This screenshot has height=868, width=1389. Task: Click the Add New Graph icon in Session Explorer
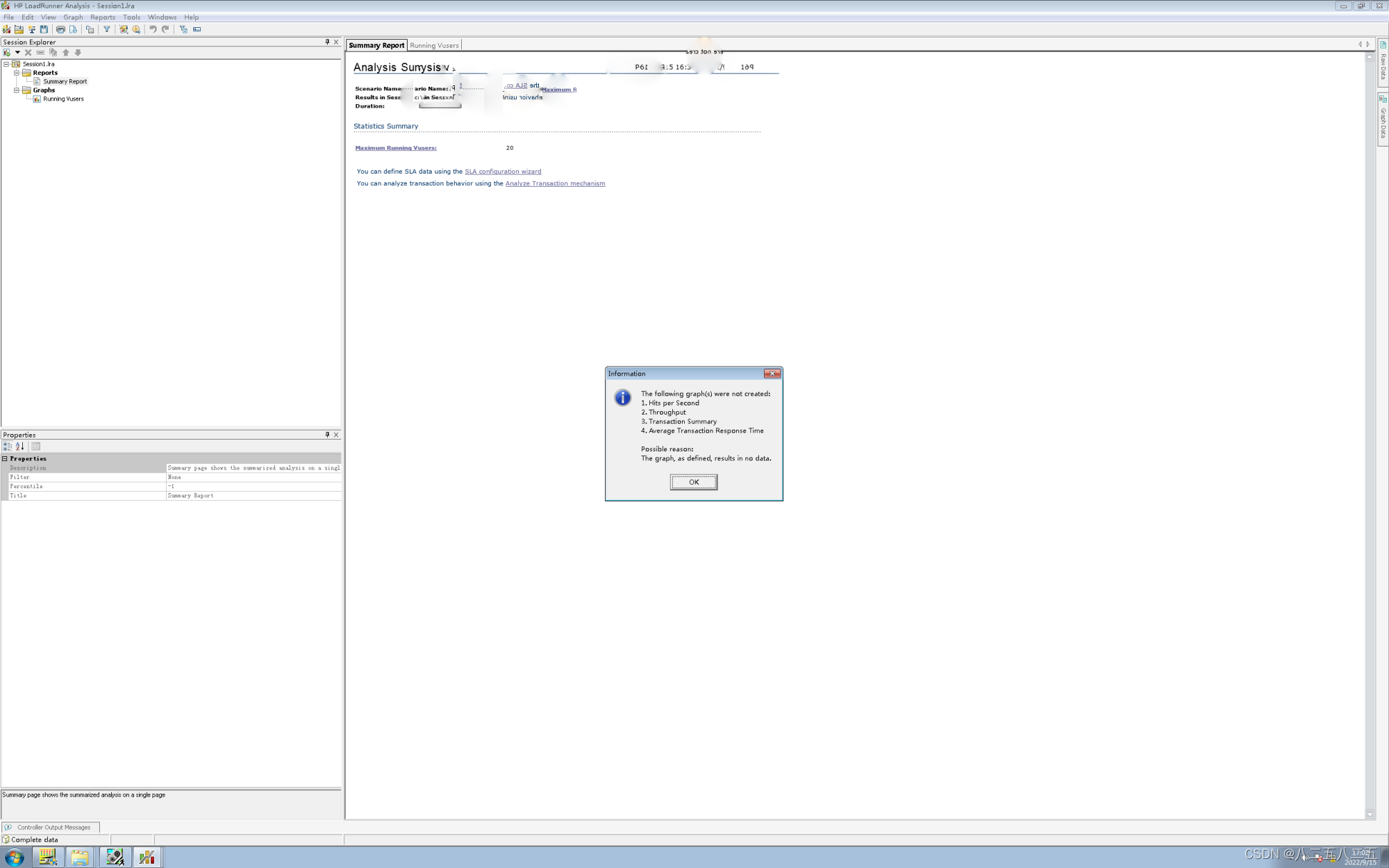coord(7,53)
